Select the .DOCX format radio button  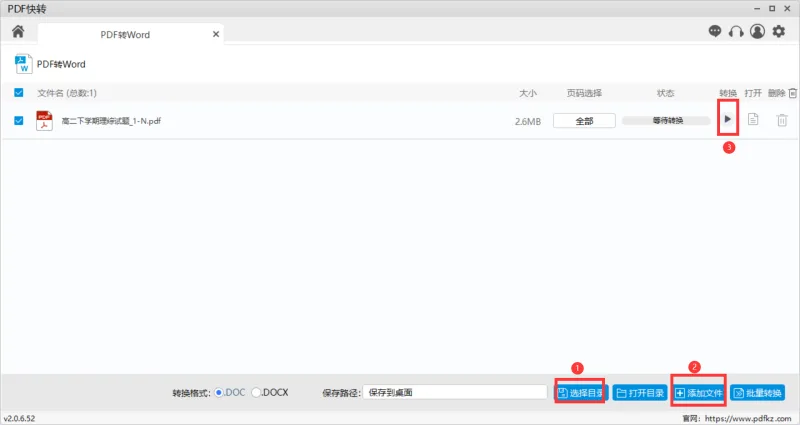pyautogui.click(x=256, y=392)
